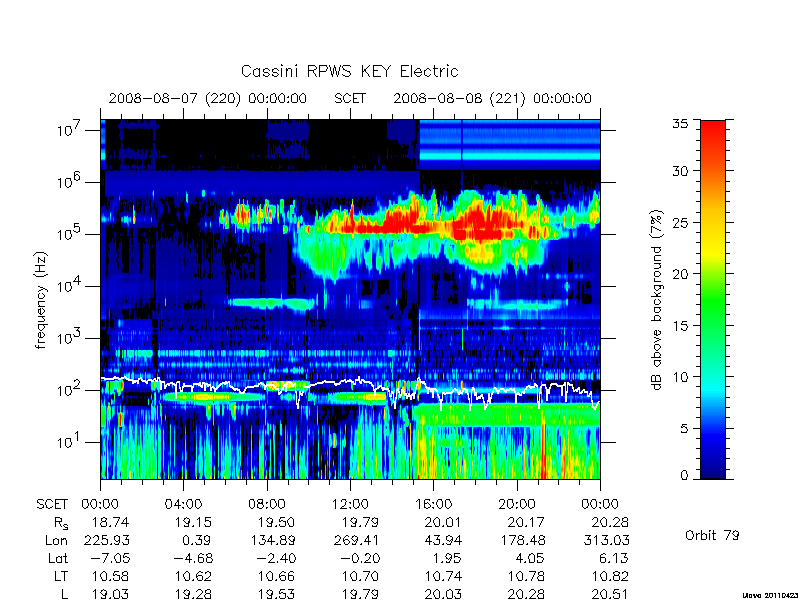The height and width of the screenshot is (600, 800).
Task: Click the LT value 10.62
Action: click(x=193, y=576)
